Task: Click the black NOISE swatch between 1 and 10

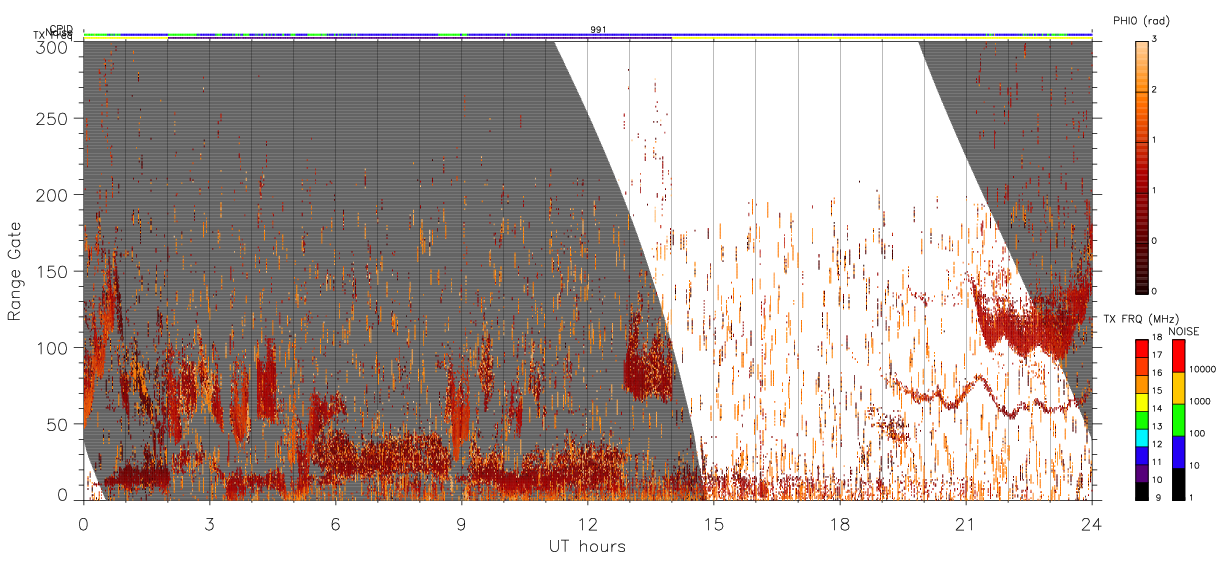Action: coord(1178,483)
